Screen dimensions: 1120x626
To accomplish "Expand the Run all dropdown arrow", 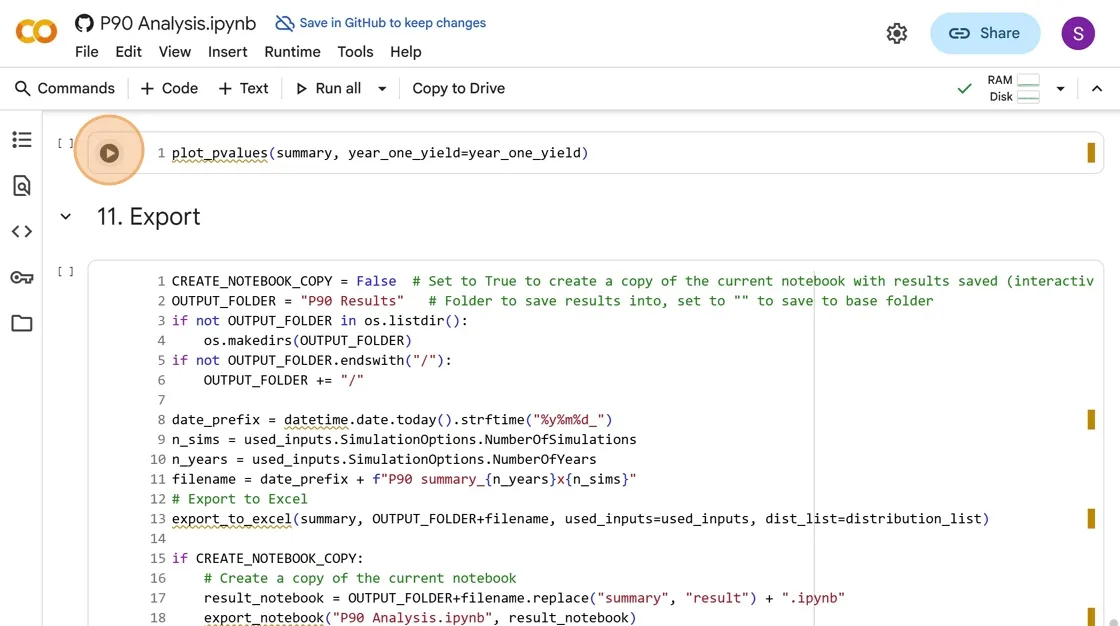I will (382, 89).
